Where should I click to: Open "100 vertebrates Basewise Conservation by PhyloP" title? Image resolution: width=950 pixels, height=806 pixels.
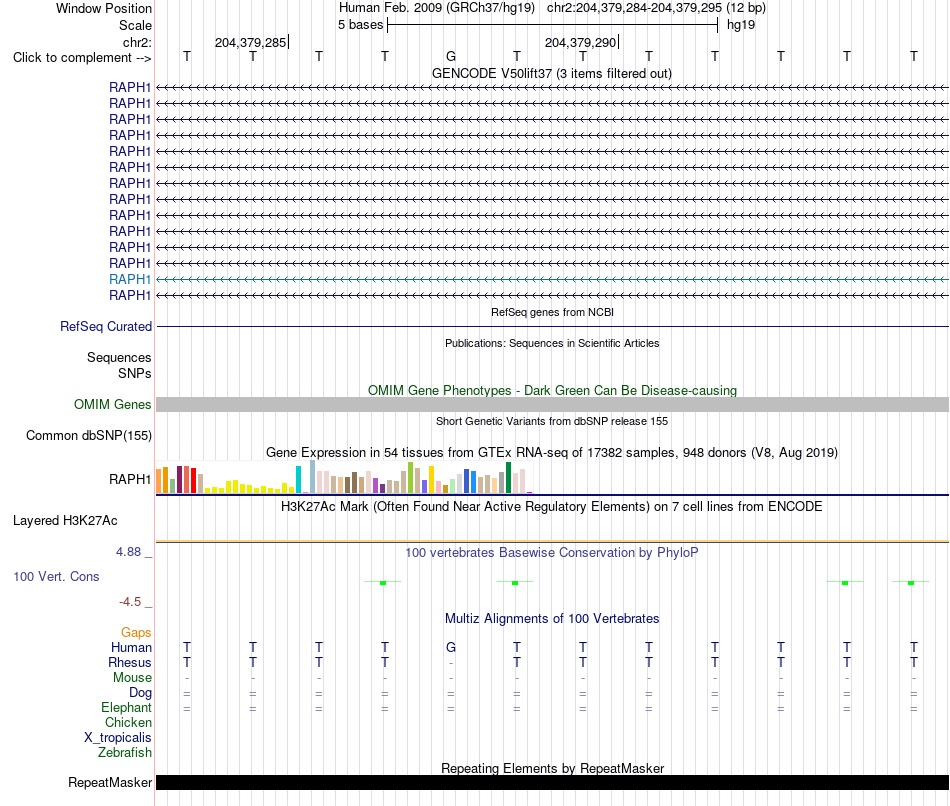552,553
